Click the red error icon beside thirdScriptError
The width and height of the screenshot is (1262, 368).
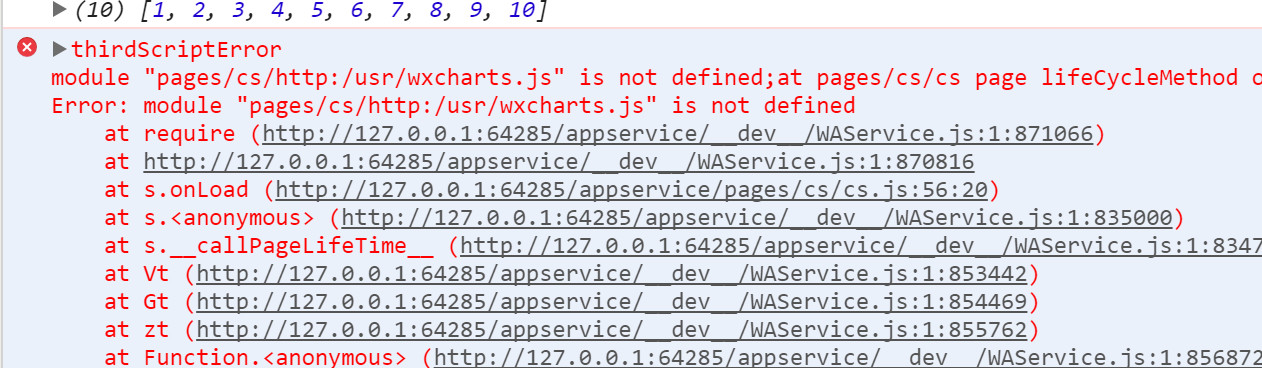[27, 48]
